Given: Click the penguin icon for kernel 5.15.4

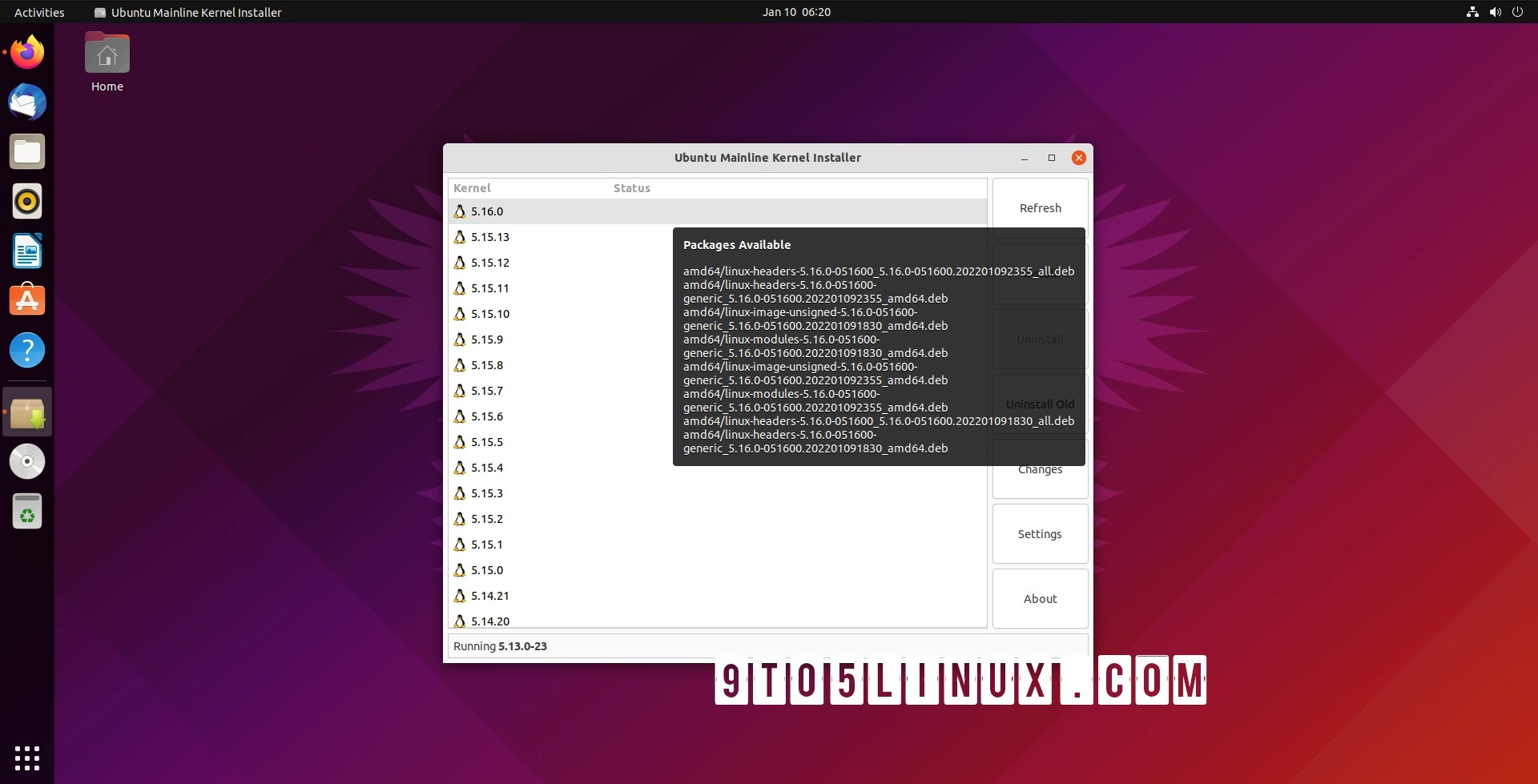Looking at the screenshot, I should [460, 468].
